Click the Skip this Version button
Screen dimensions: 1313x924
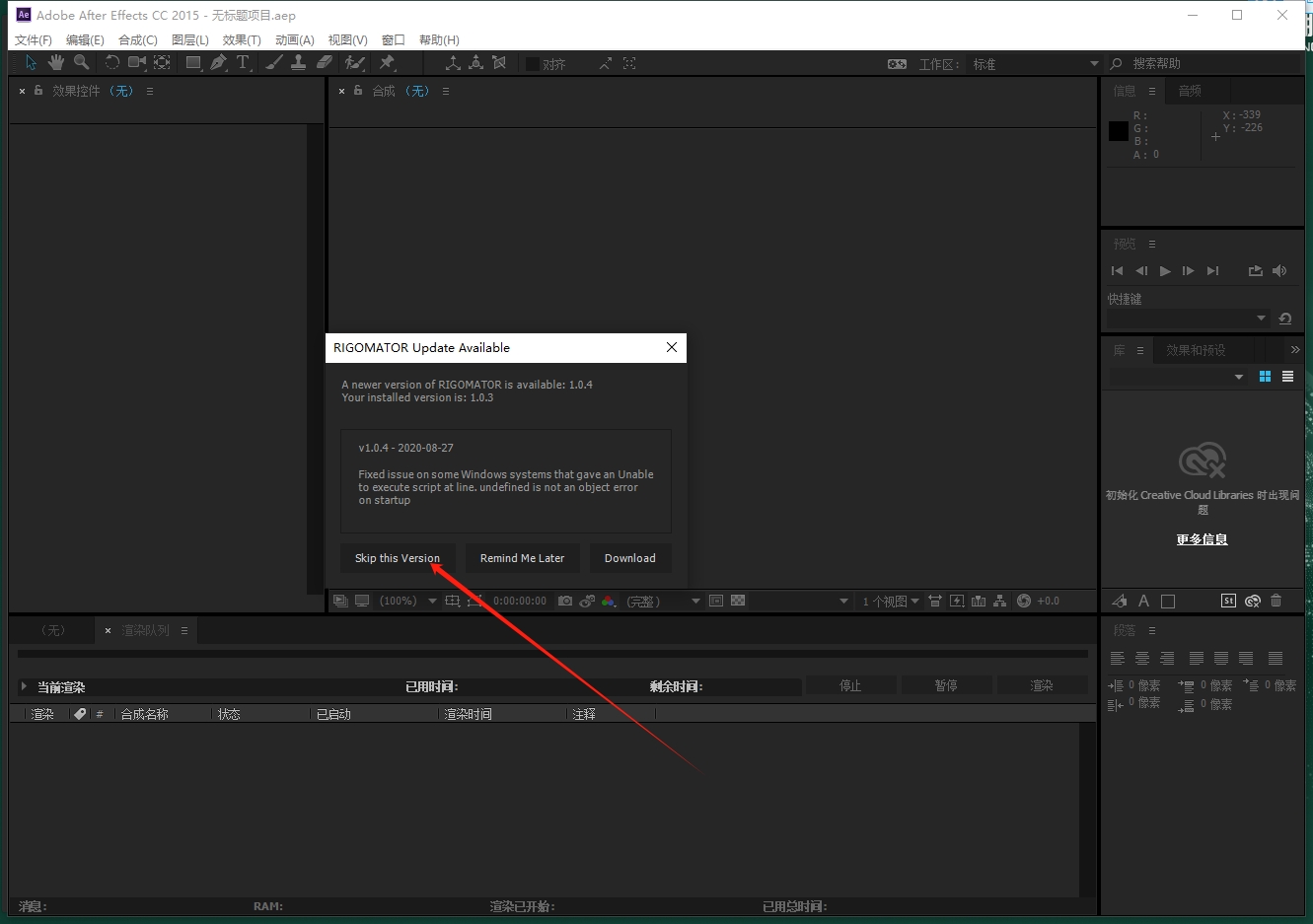click(398, 558)
